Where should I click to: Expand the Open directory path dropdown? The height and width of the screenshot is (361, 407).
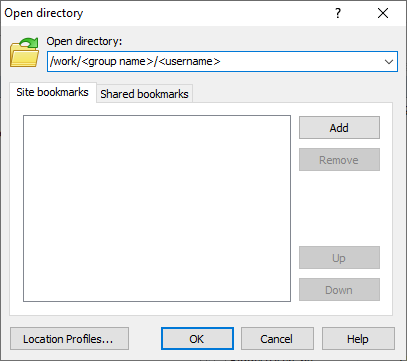389,62
